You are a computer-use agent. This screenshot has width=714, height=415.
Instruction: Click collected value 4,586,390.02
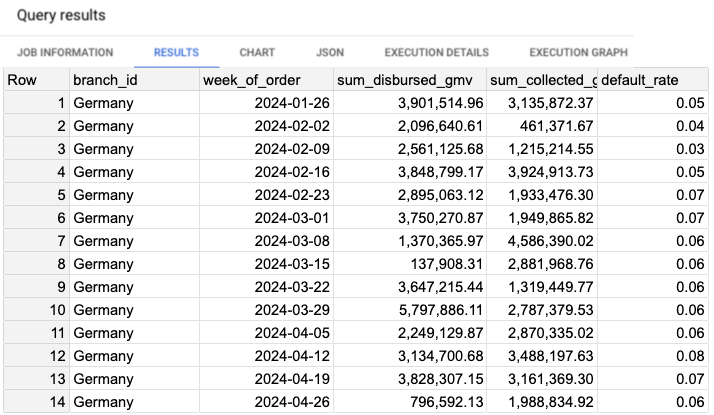pyautogui.click(x=544, y=240)
